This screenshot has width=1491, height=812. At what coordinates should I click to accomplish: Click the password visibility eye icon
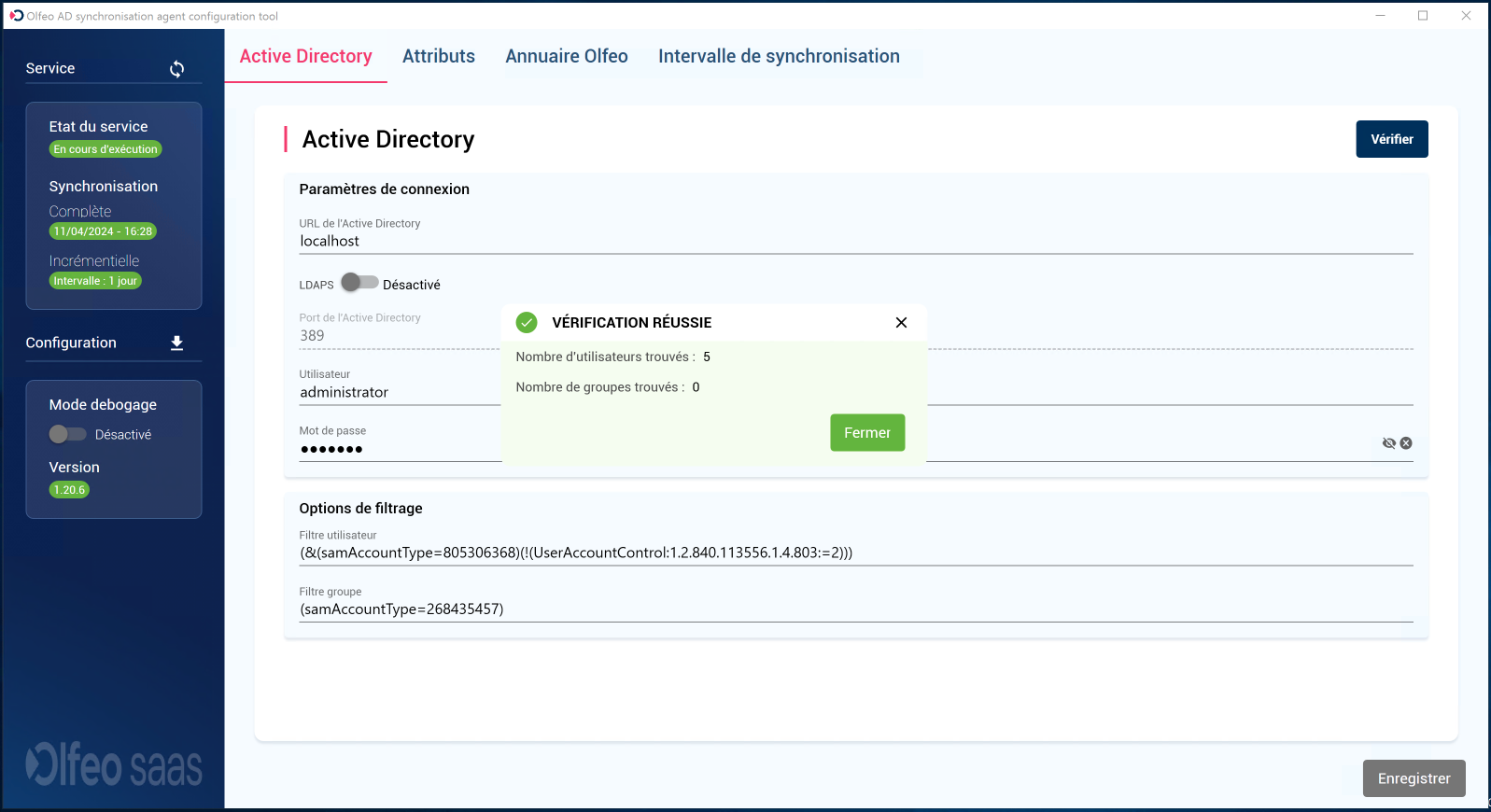[x=1388, y=443]
